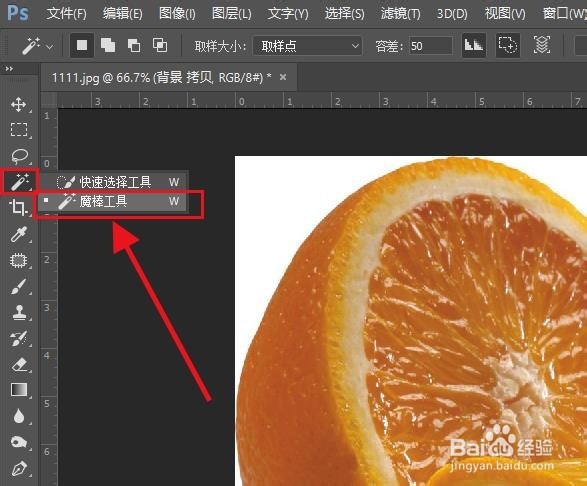This screenshot has width=587, height=486.
Task: Toggle Contiguous option button
Action: click(508, 45)
